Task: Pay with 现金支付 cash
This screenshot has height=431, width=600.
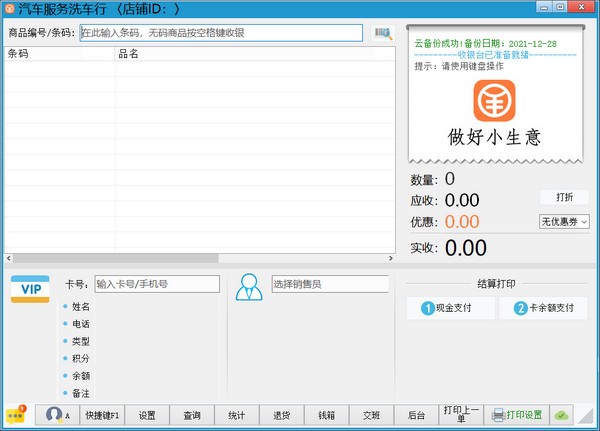Action: coord(450,308)
